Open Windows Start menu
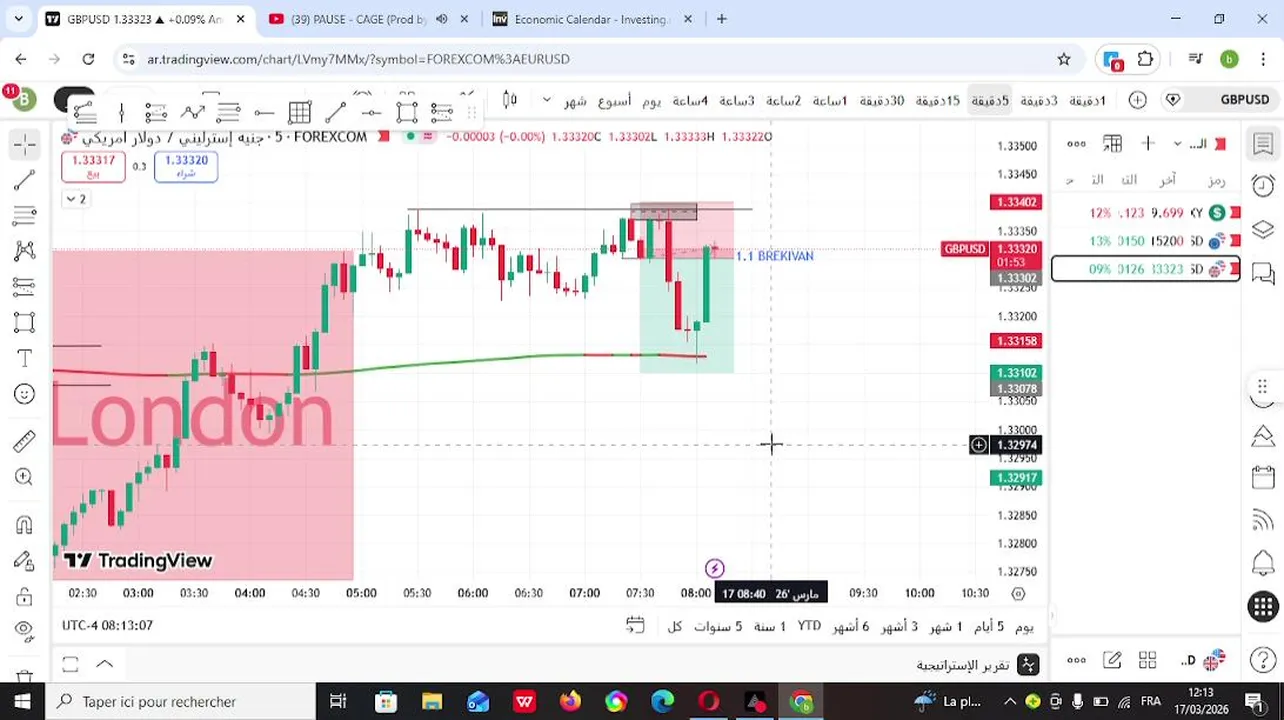The width and height of the screenshot is (1284, 720). tap(22, 702)
